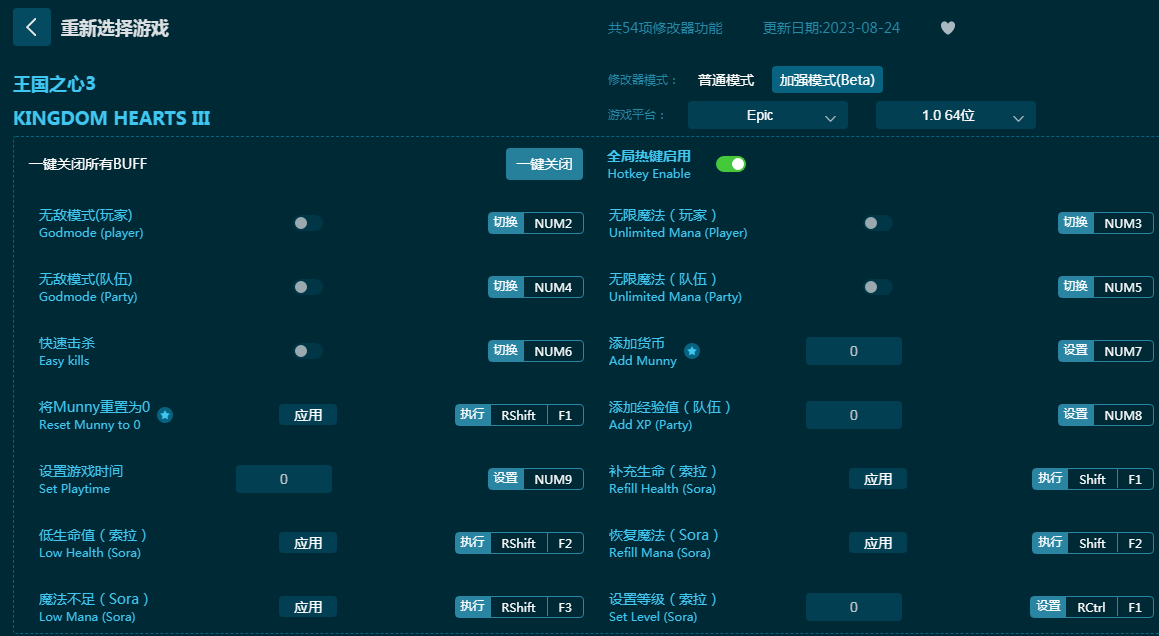Click the heart favorite icon
This screenshot has height=636, width=1159.
948,28
